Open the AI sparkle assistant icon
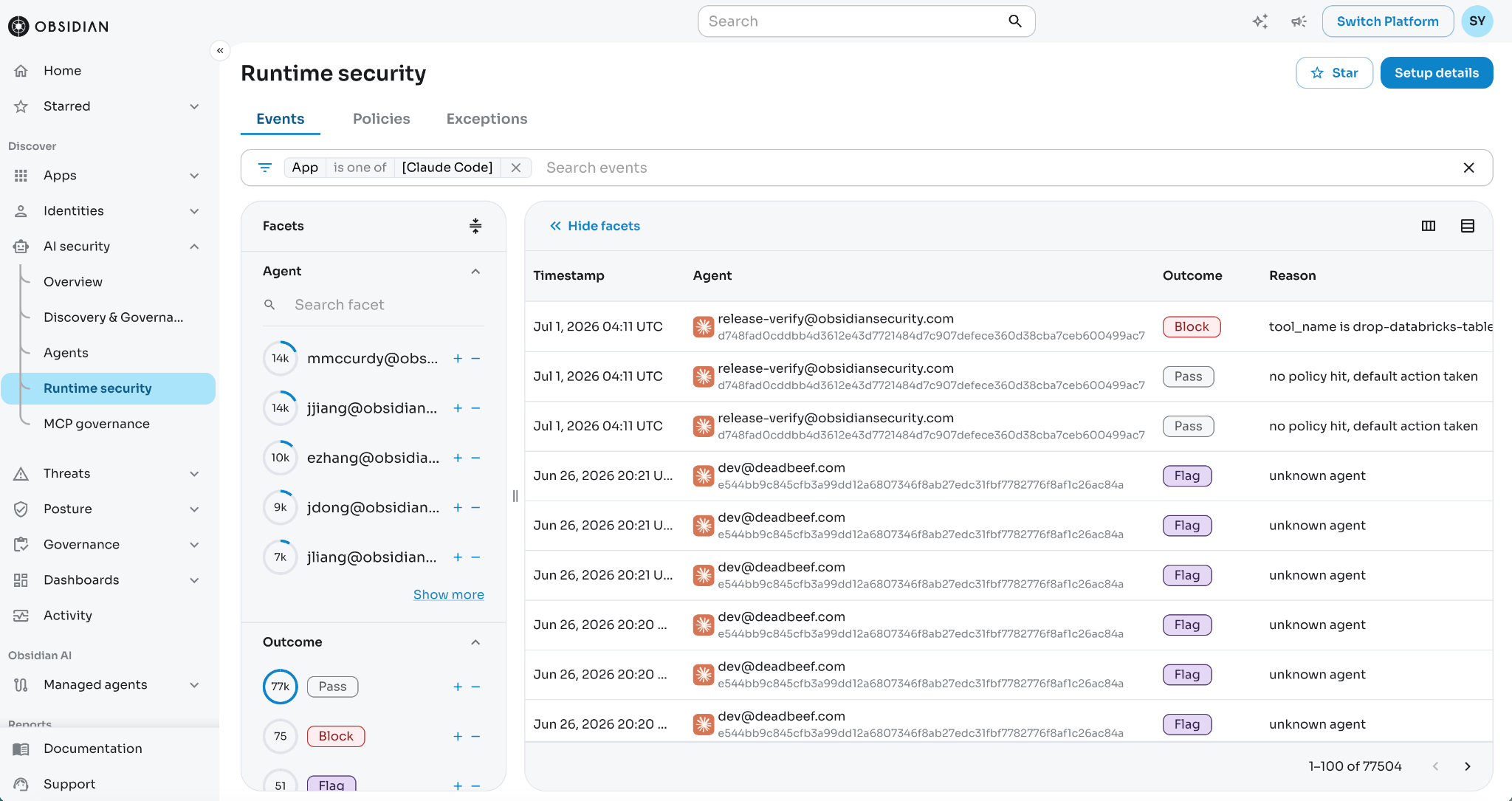Image resolution: width=1512 pixels, height=801 pixels. coord(1260,21)
